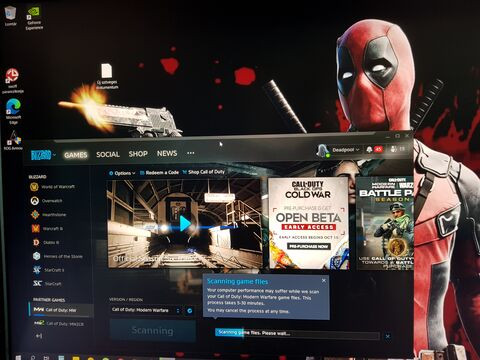Open the NEWS tab
This screenshot has width=480, height=360.
(167, 153)
